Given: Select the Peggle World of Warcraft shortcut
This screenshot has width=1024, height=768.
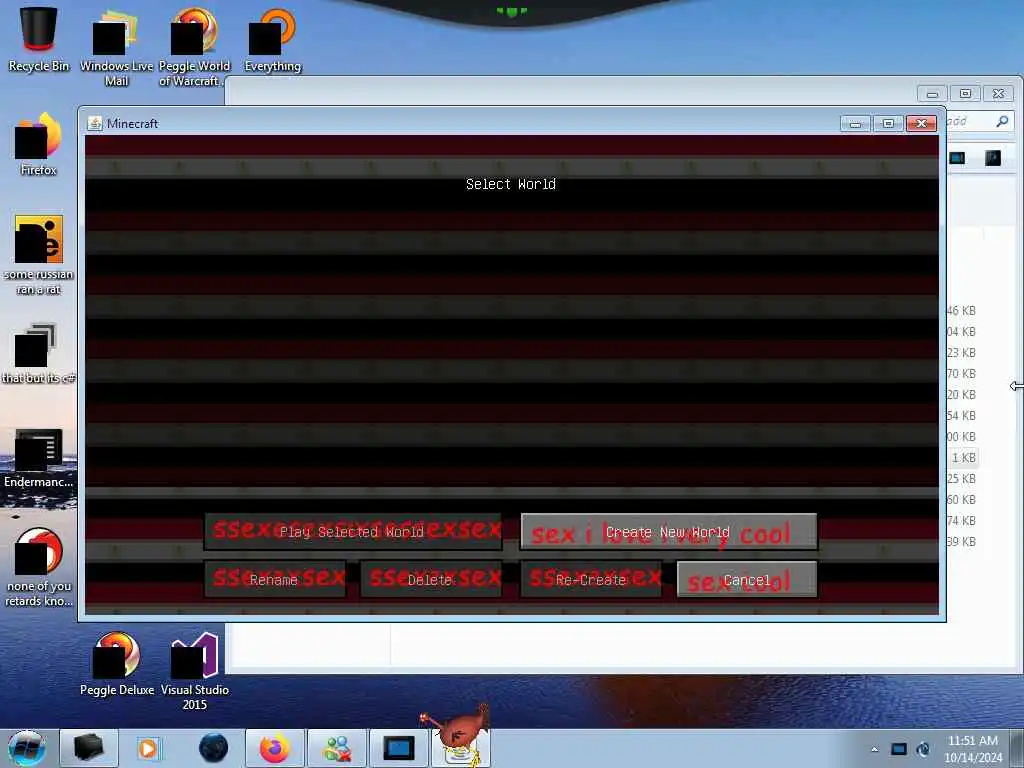Looking at the screenshot, I should tap(194, 47).
